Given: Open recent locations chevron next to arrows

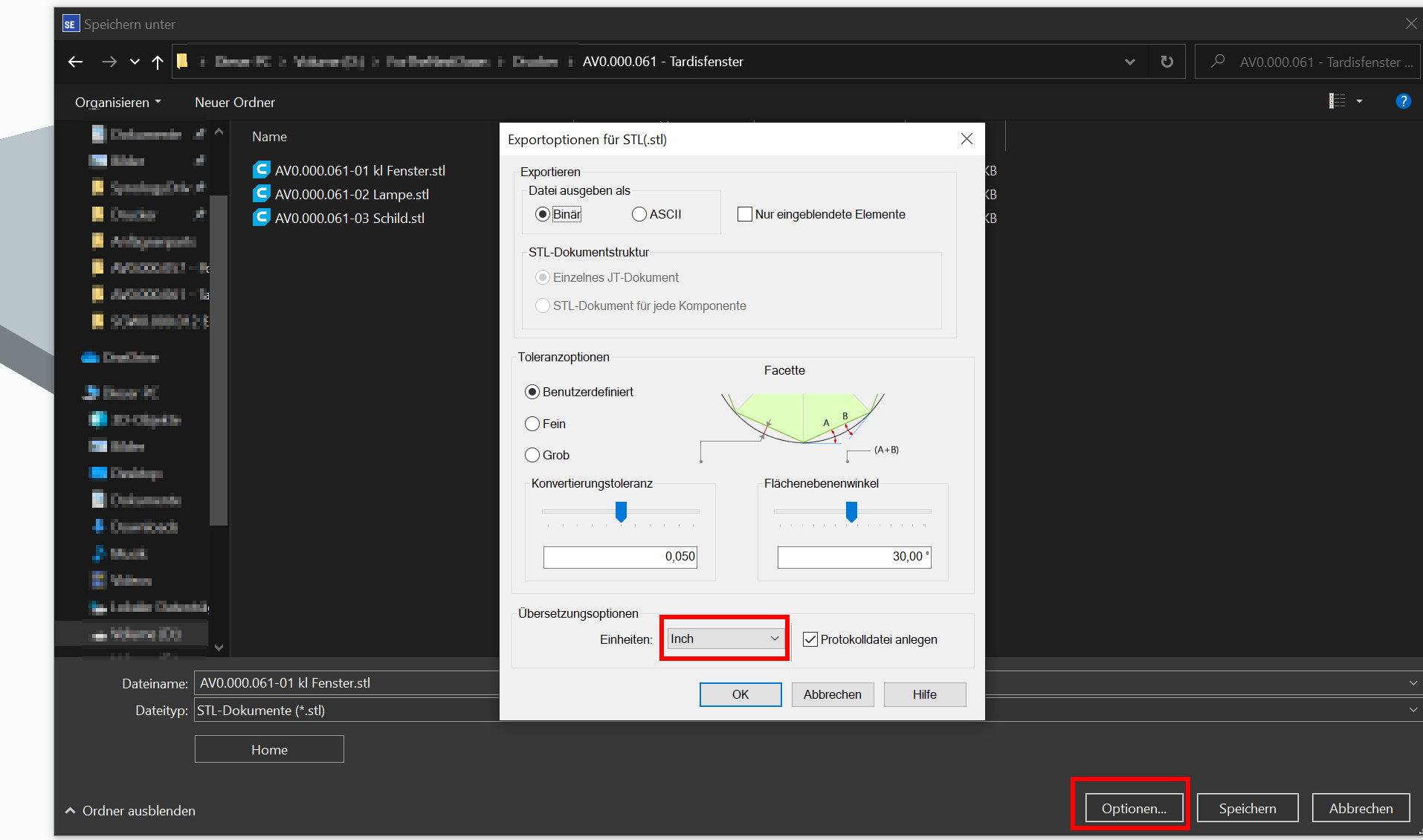Looking at the screenshot, I should coord(135,62).
